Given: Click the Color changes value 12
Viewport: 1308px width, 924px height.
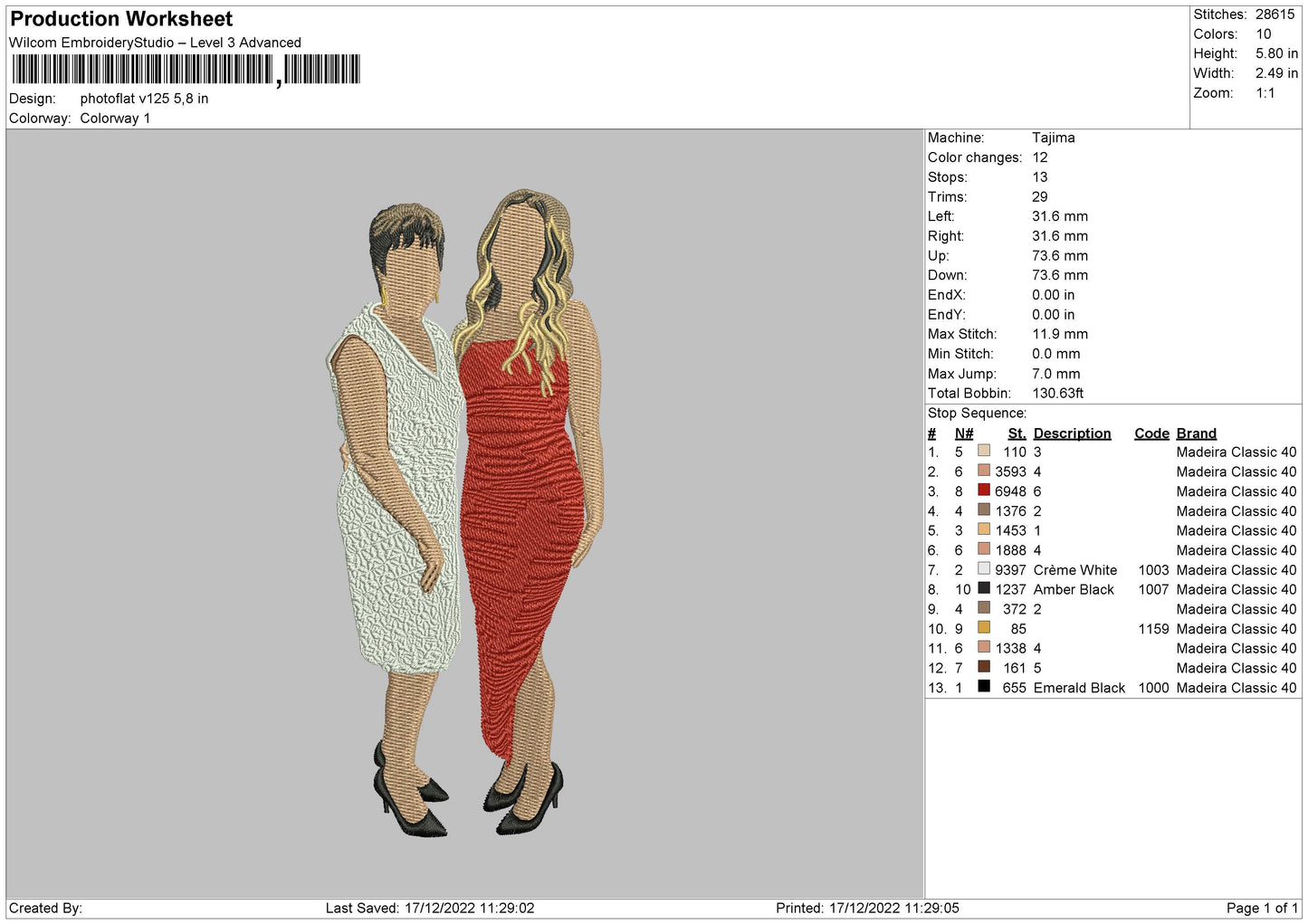Looking at the screenshot, I should click(1040, 157).
